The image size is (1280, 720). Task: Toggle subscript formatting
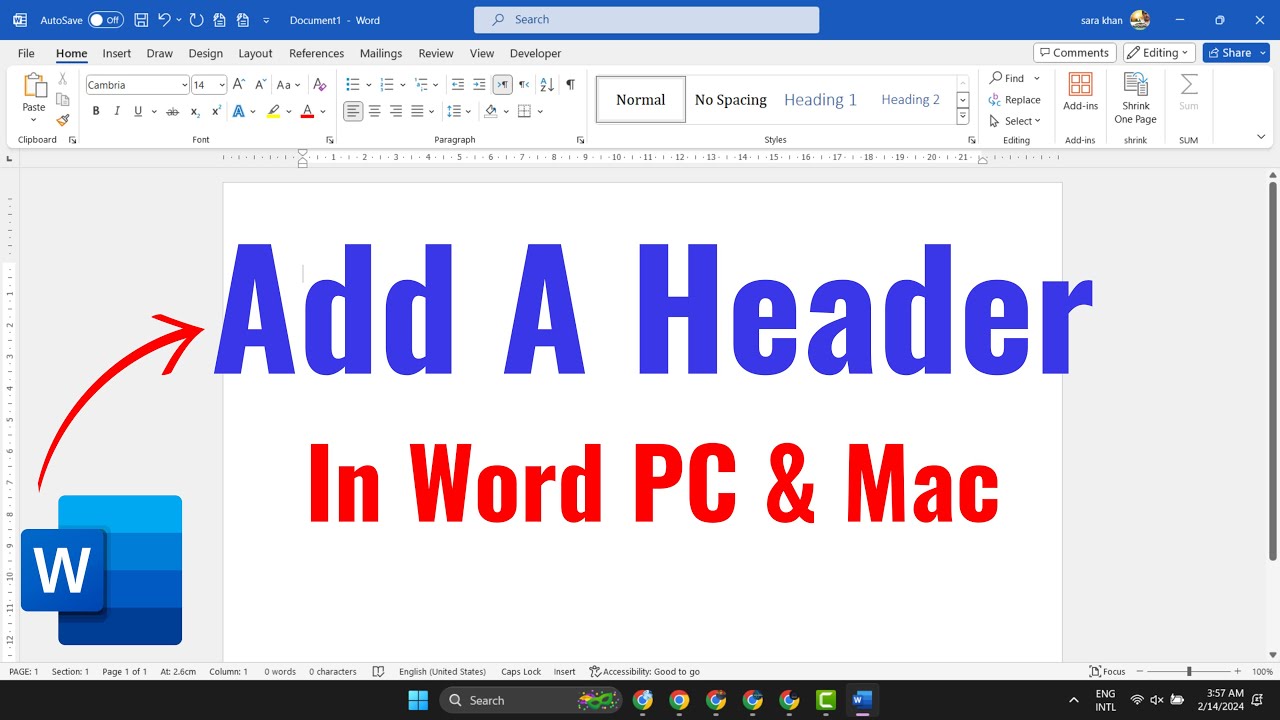pyautogui.click(x=195, y=111)
